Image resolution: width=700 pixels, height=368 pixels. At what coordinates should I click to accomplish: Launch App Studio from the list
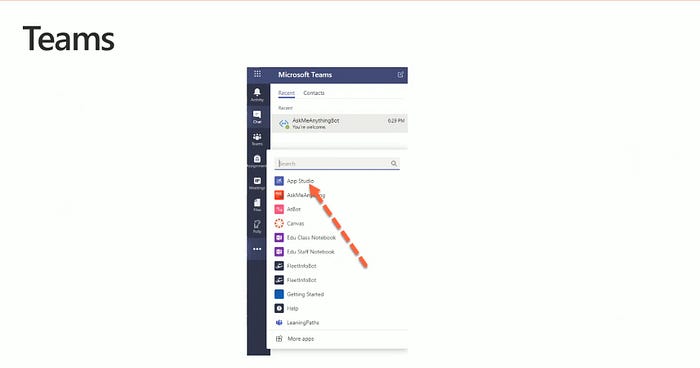click(295, 181)
